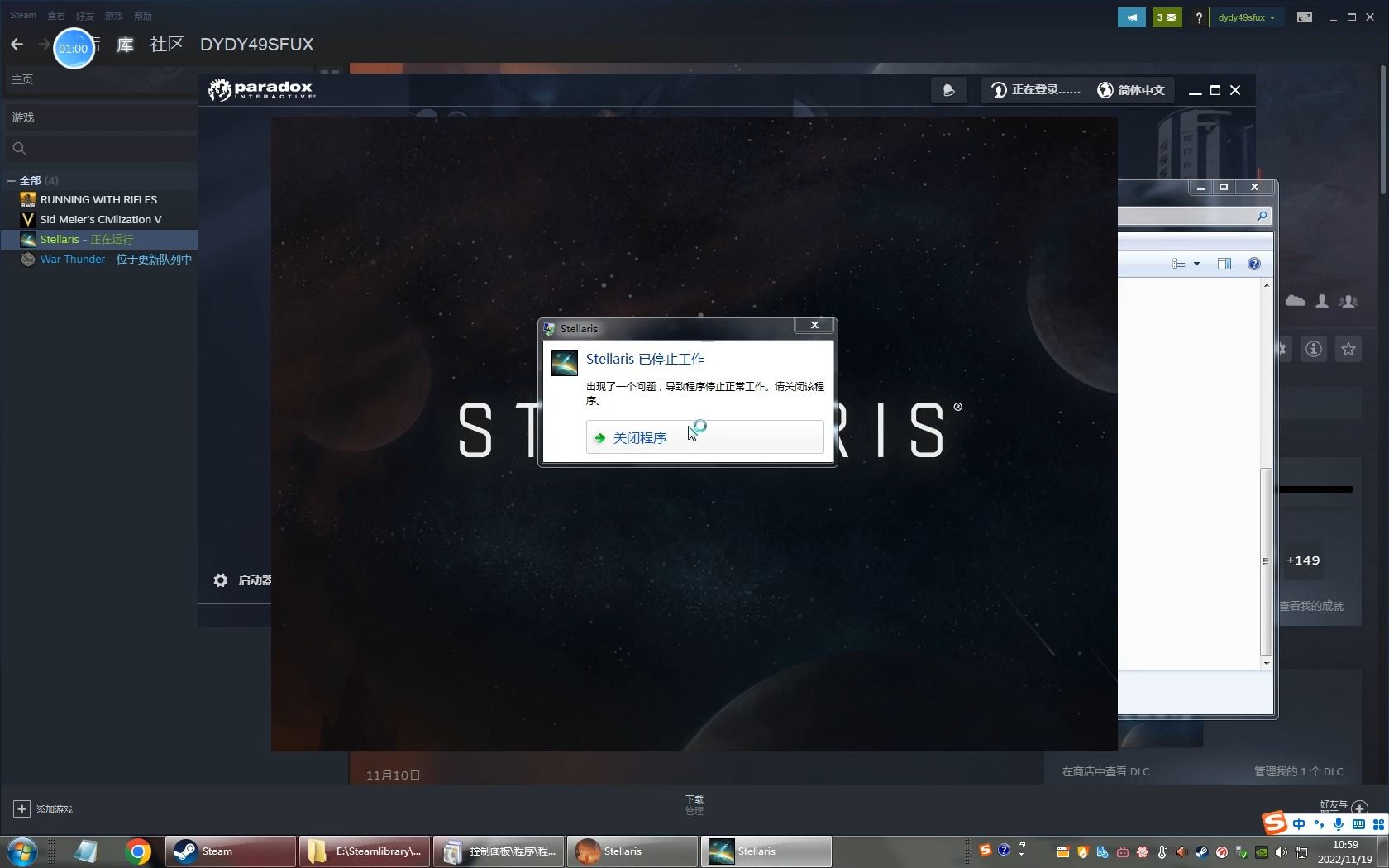Click Steam tray icon
Image resolution: width=1389 pixels, height=868 pixels.
1201,852
